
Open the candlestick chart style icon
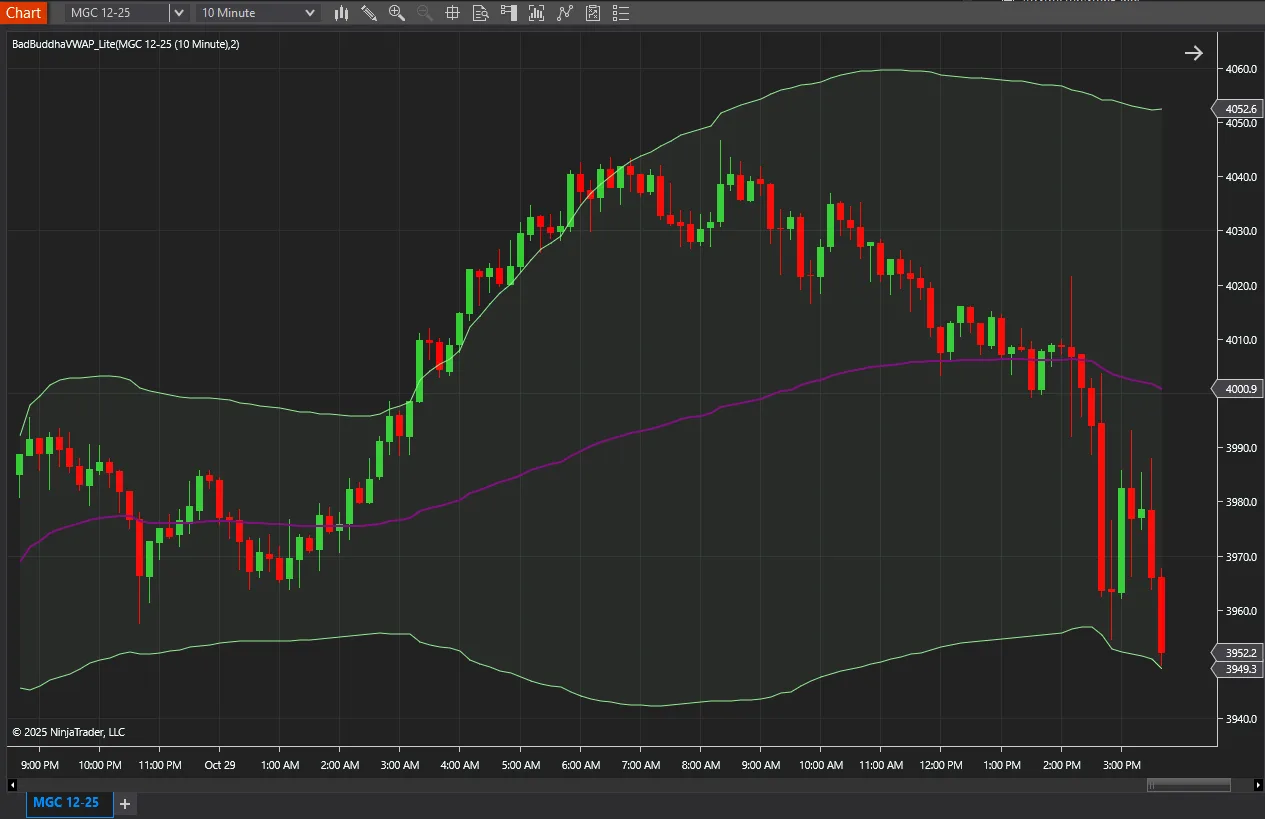[341, 13]
